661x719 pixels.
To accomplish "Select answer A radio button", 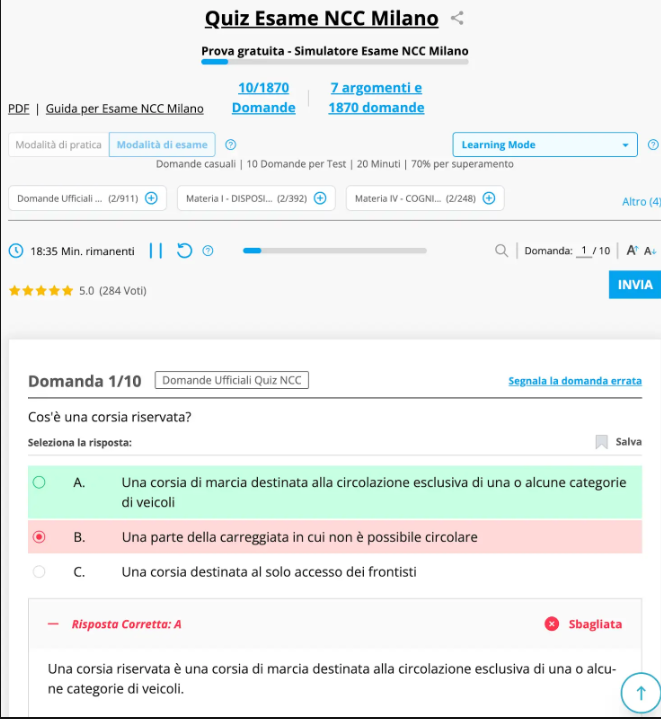I will [39, 482].
